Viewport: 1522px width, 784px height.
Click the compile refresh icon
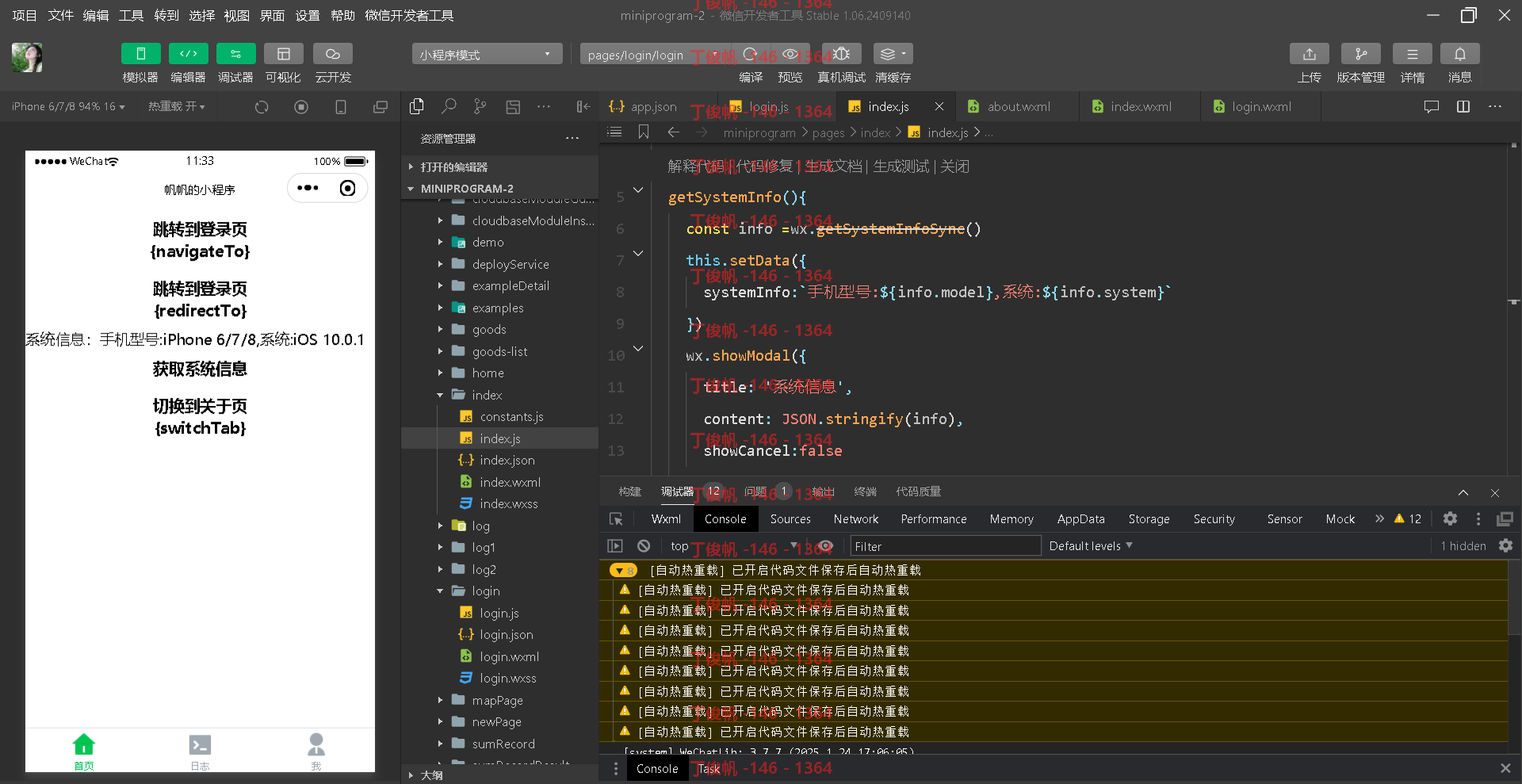(x=750, y=54)
